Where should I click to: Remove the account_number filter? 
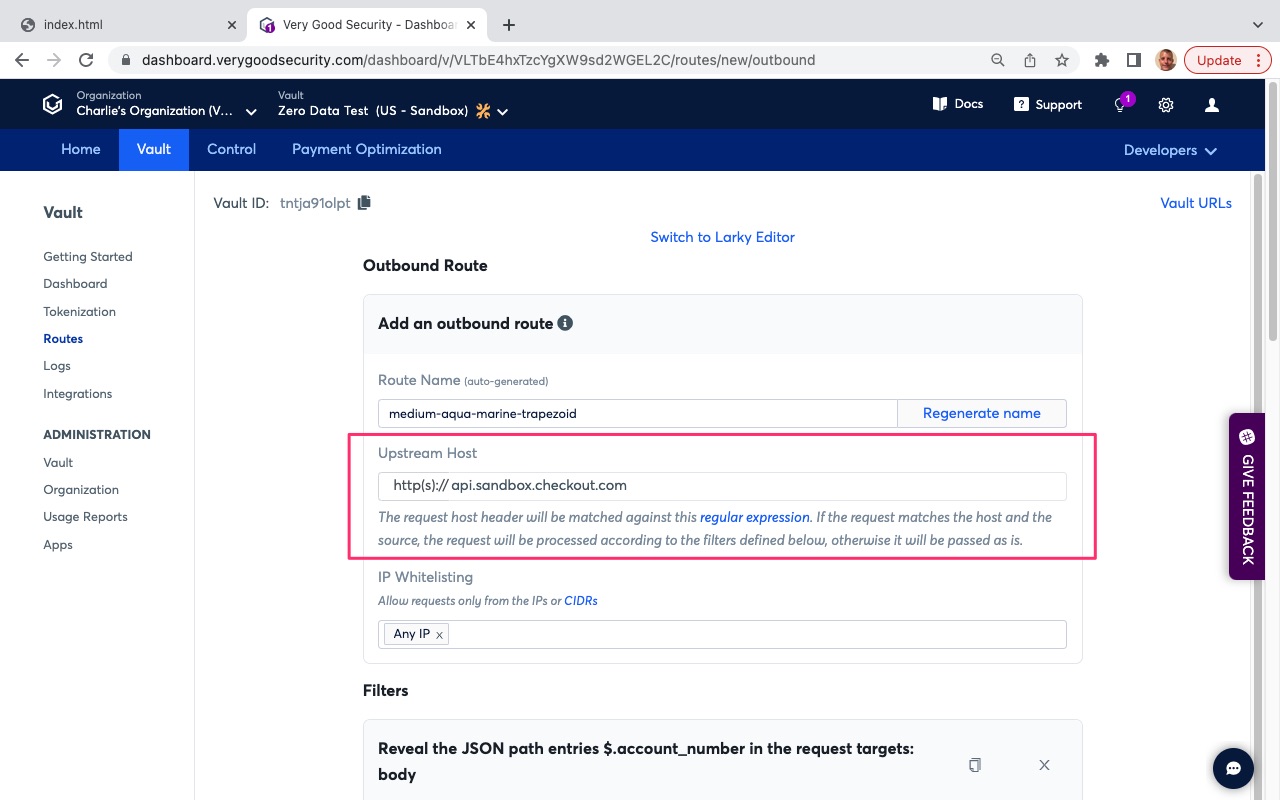(1044, 765)
